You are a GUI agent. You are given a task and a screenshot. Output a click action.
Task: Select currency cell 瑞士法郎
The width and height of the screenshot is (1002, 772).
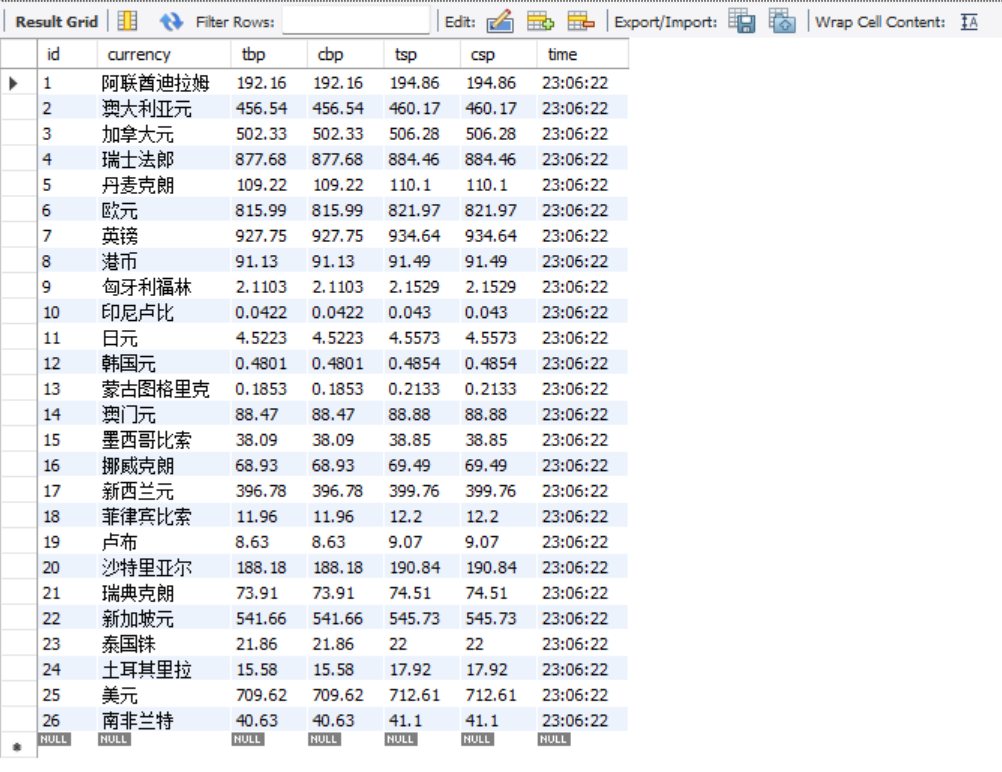(164, 159)
